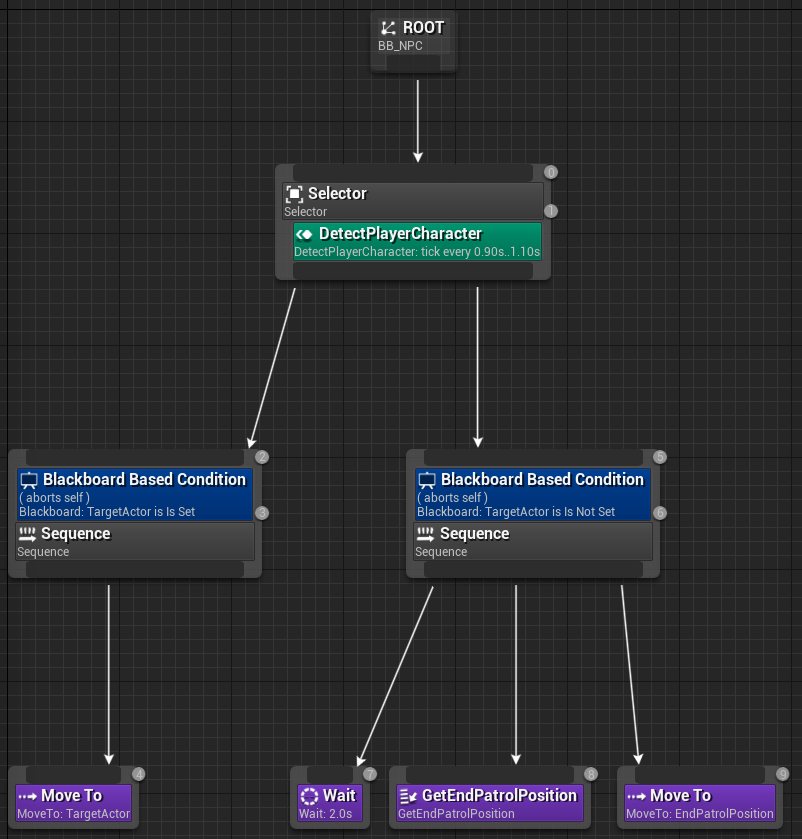Click the Selector node top input pin

(413, 173)
